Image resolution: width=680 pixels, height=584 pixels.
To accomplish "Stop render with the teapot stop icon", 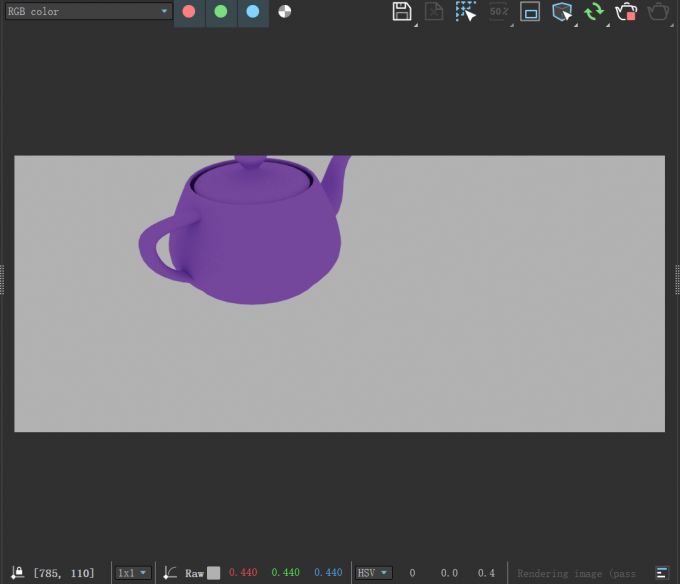I will (x=626, y=12).
